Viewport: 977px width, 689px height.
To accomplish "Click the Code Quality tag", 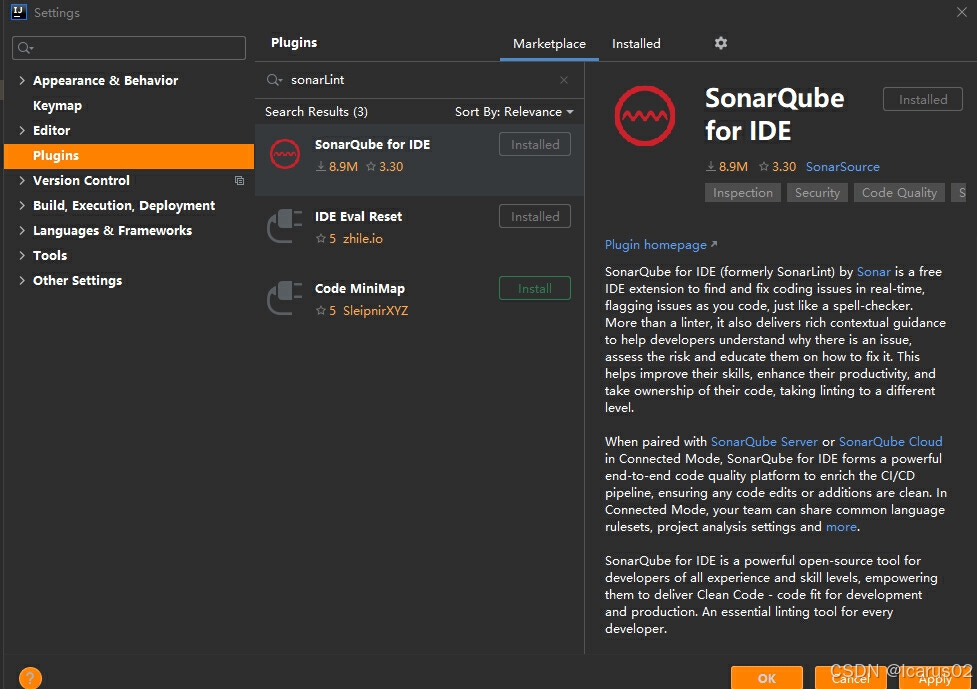I will pyautogui.click(x=899, y=192).
